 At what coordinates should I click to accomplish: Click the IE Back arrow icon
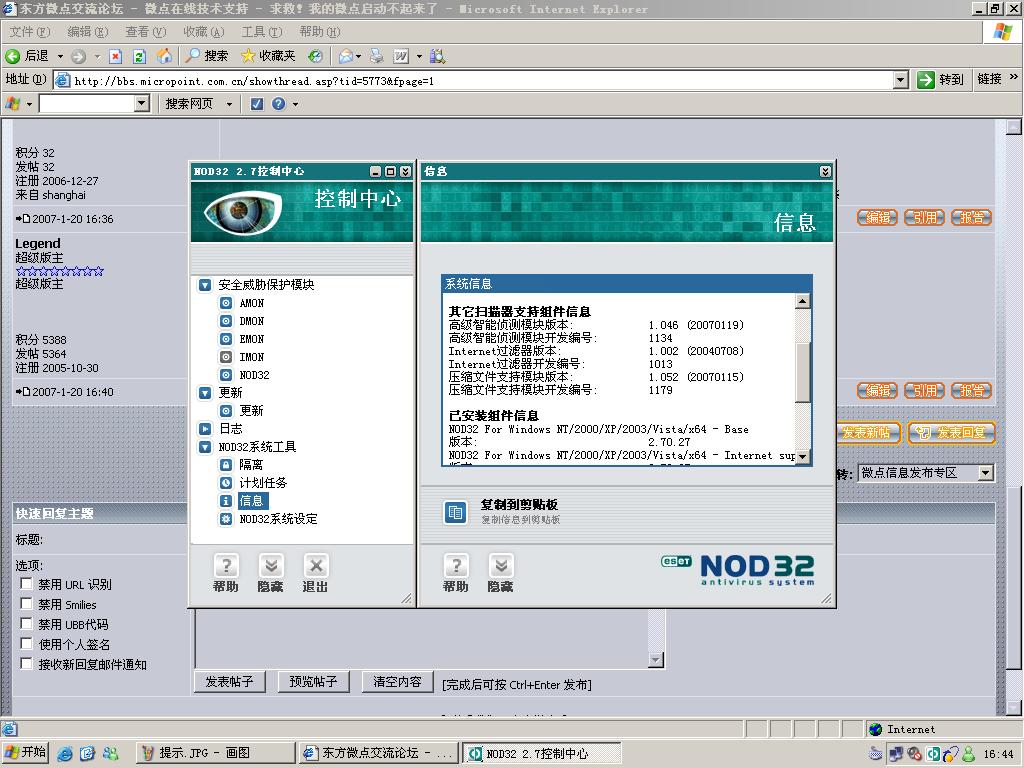(12, 56)
